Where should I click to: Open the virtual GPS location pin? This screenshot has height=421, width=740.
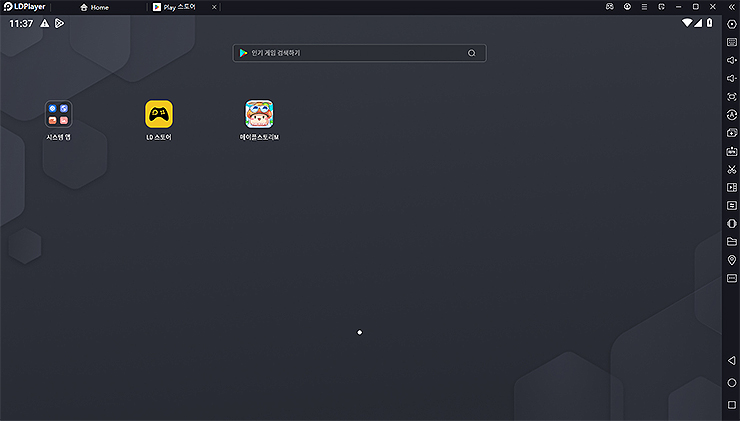732,260
